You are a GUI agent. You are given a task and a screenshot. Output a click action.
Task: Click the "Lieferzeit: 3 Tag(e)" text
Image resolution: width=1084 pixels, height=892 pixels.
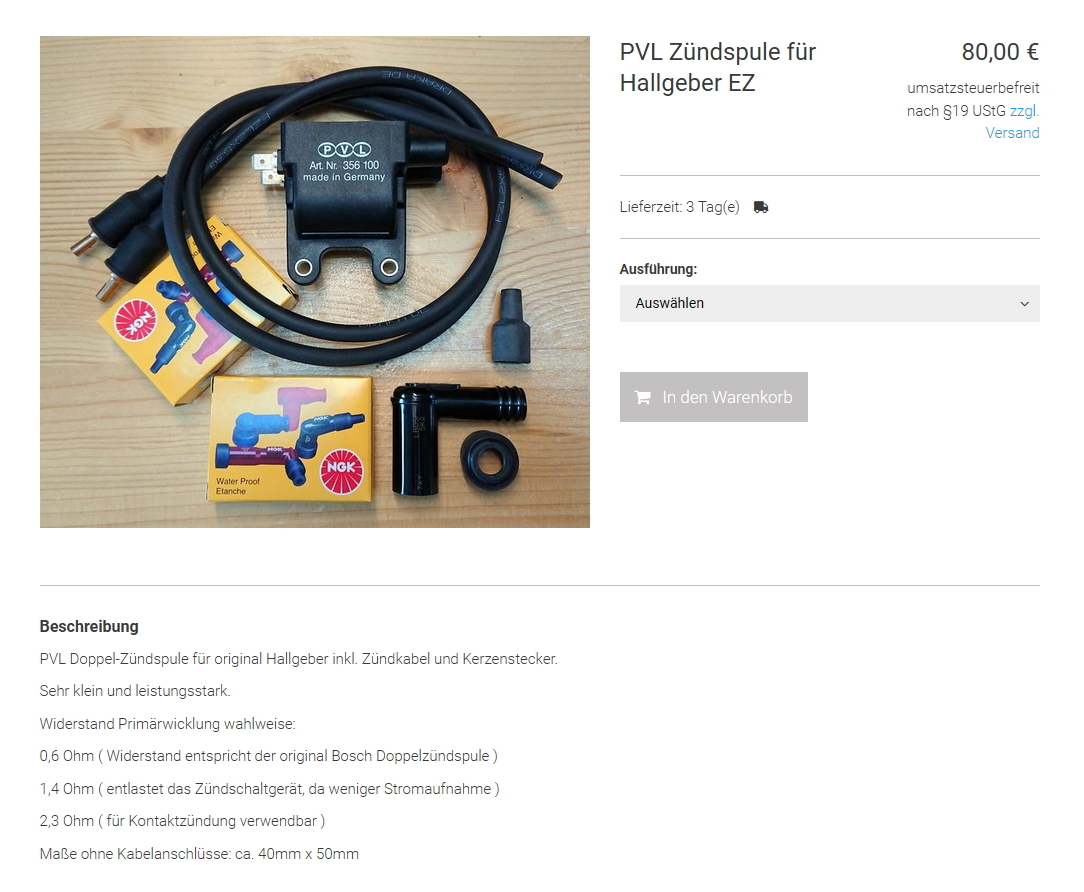coord(679,207)
